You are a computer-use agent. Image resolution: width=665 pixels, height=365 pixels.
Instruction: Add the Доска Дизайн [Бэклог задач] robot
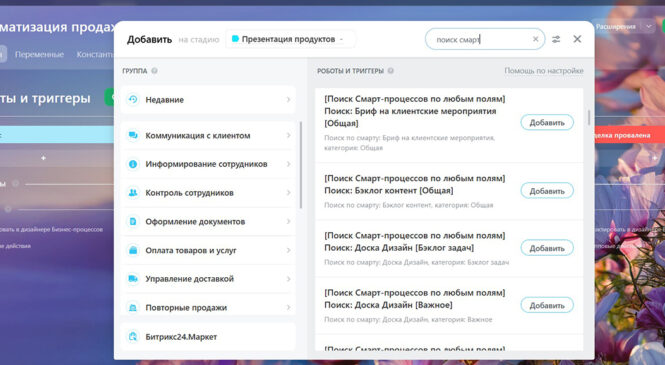pyautogui.click(x=547, y=248)
